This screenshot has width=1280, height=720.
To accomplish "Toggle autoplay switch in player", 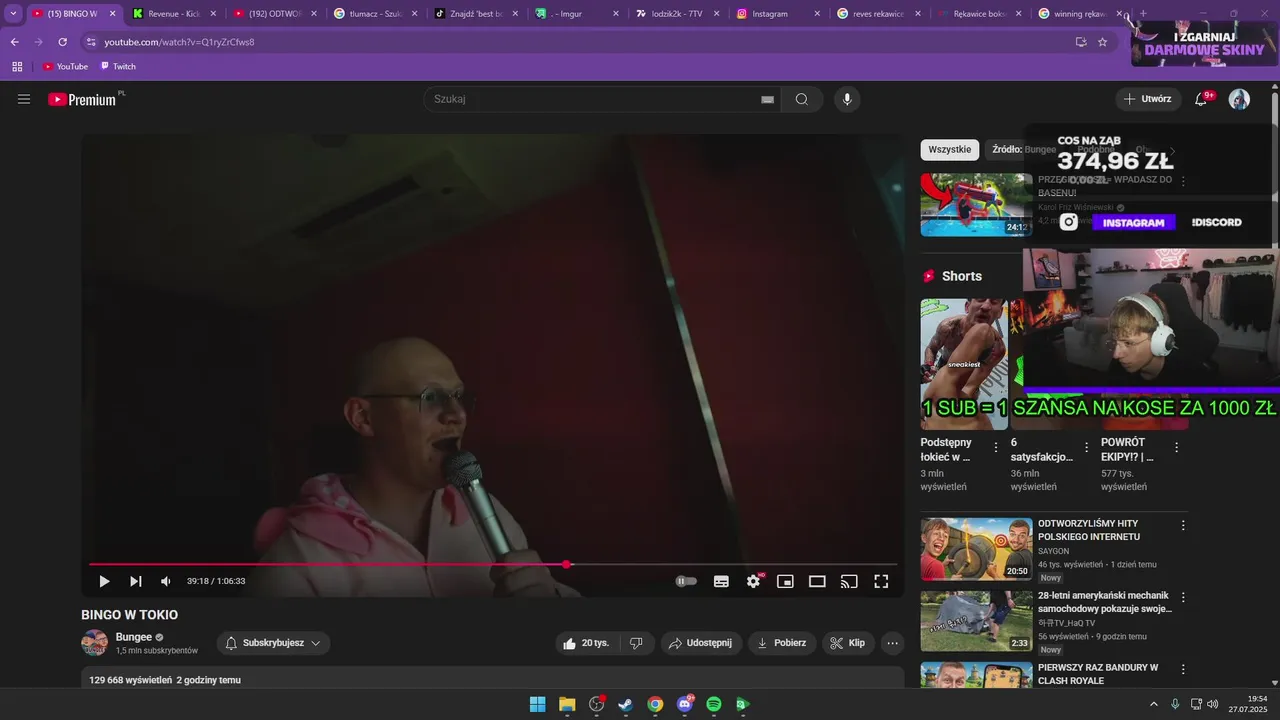I will tap(686, 581).
